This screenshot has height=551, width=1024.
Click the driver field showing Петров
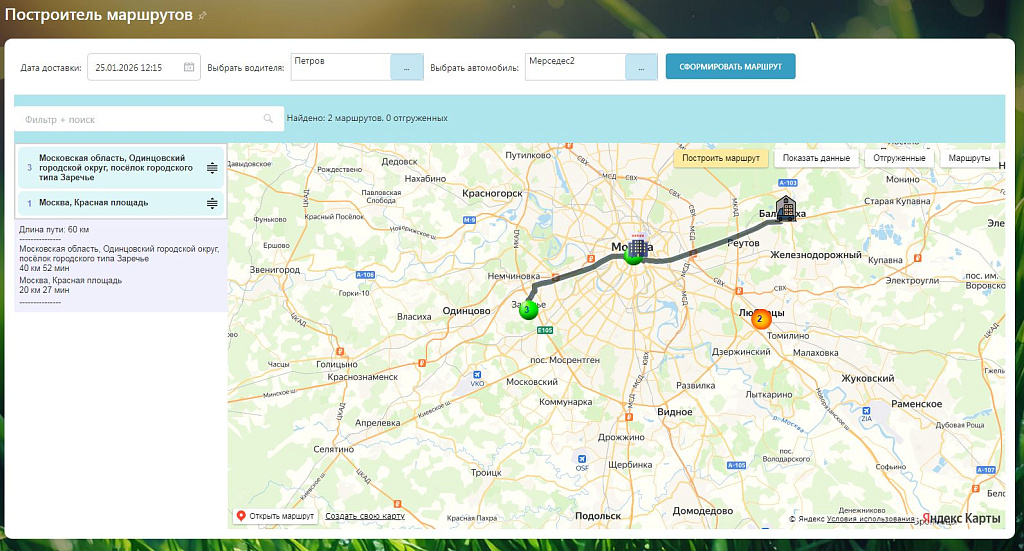point(340,66)
